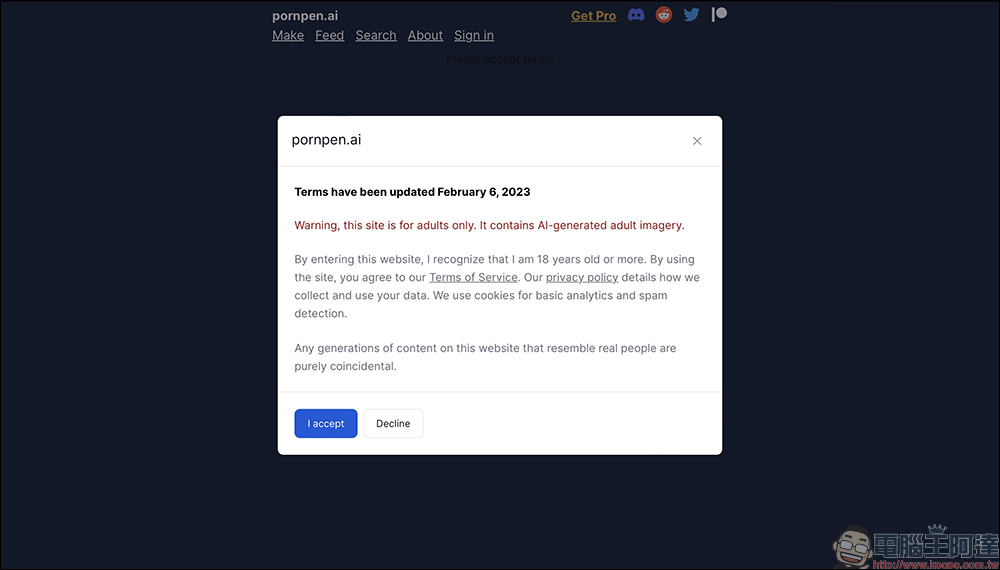
Task: Click the Decline button
Action: (x=393, y=423)
